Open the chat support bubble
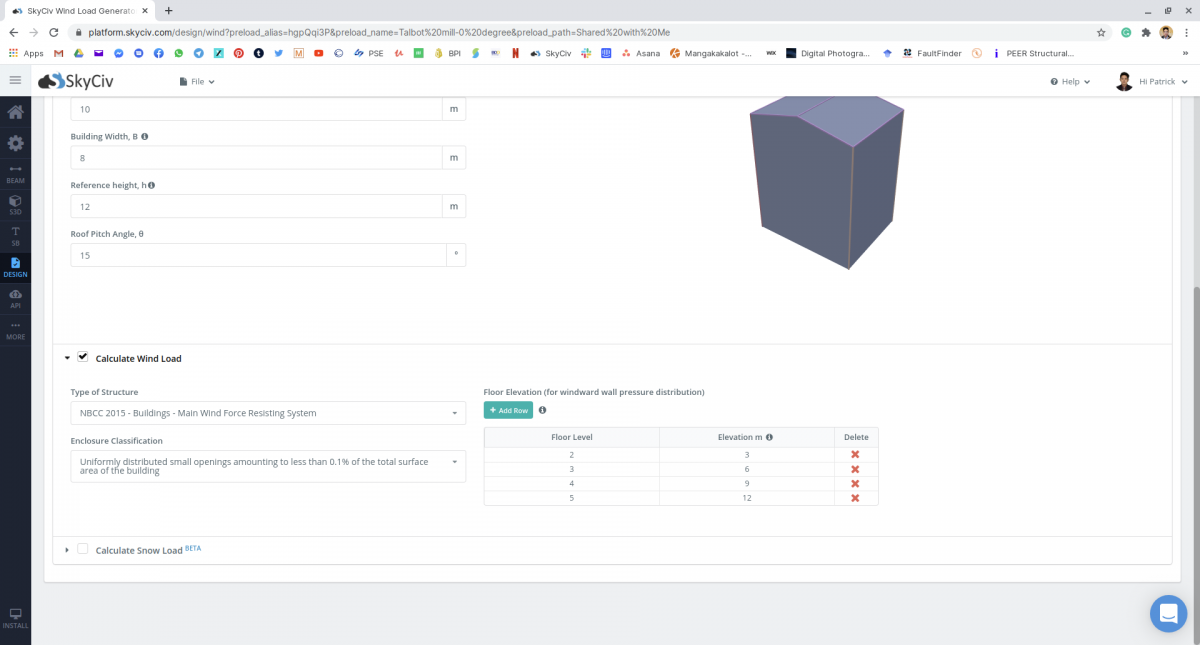The height and width of the screenshot is (645, 1200). 1167,613
